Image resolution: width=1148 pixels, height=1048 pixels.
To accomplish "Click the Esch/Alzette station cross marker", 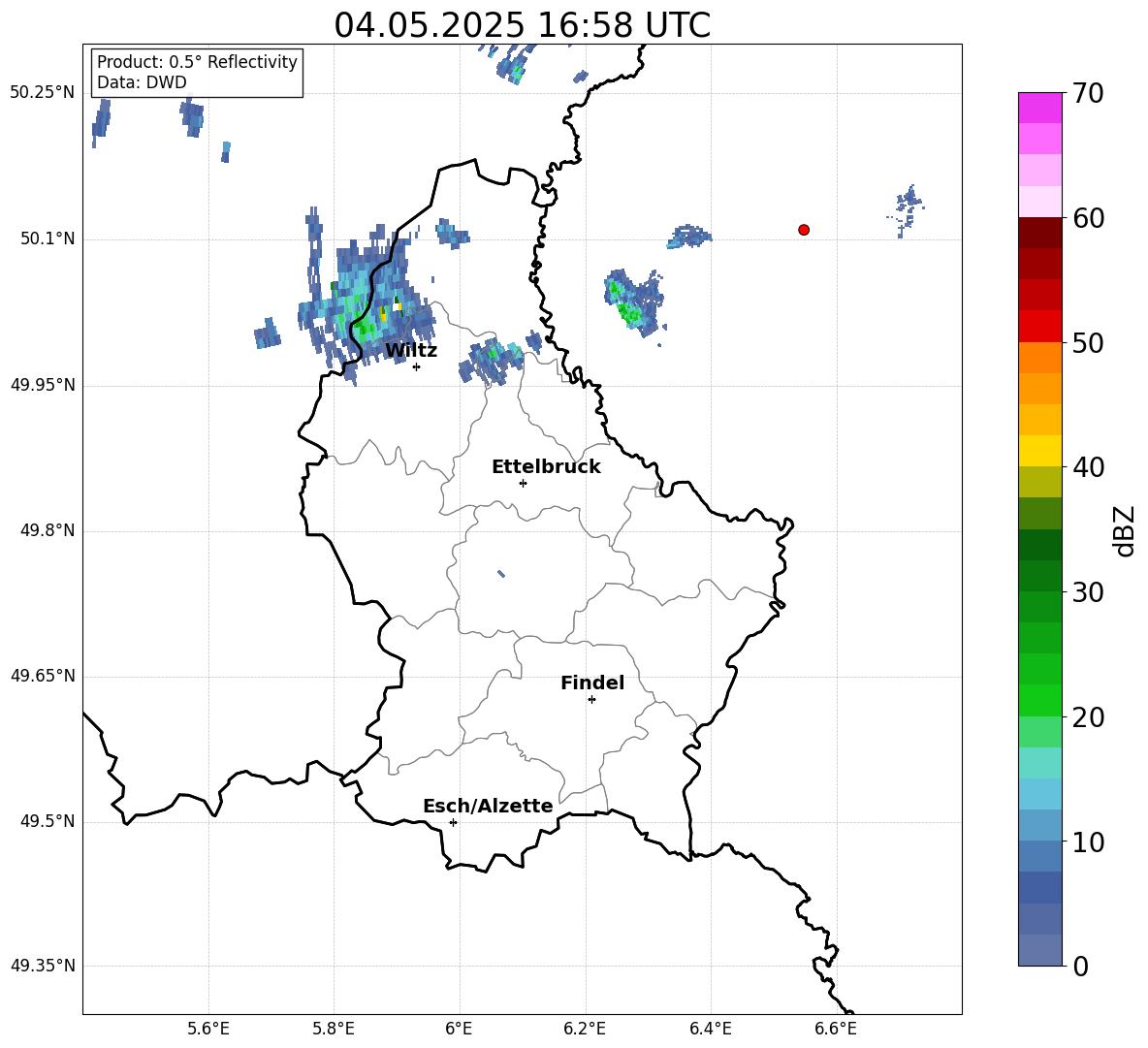I will (453, 822).
